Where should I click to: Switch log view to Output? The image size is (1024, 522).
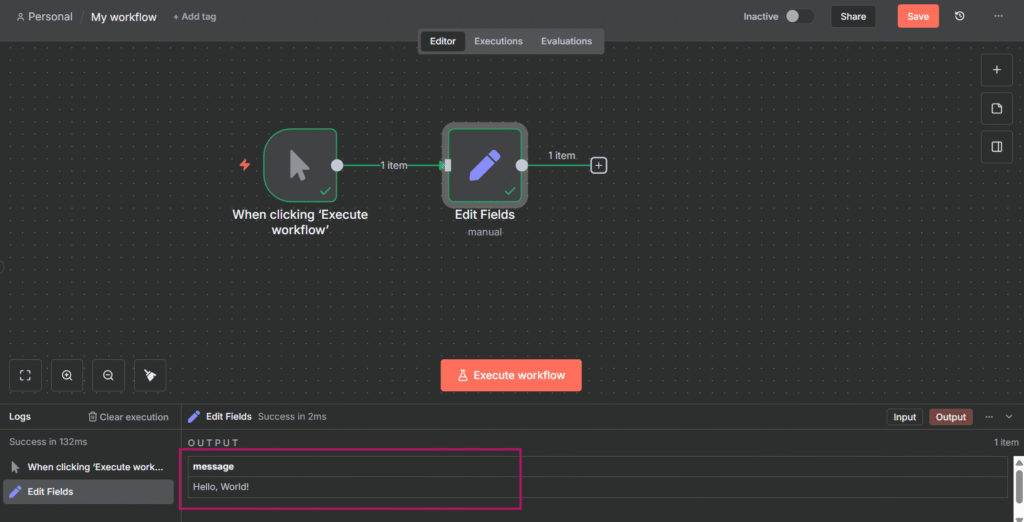pyautogui.click(x=950, y=417)
